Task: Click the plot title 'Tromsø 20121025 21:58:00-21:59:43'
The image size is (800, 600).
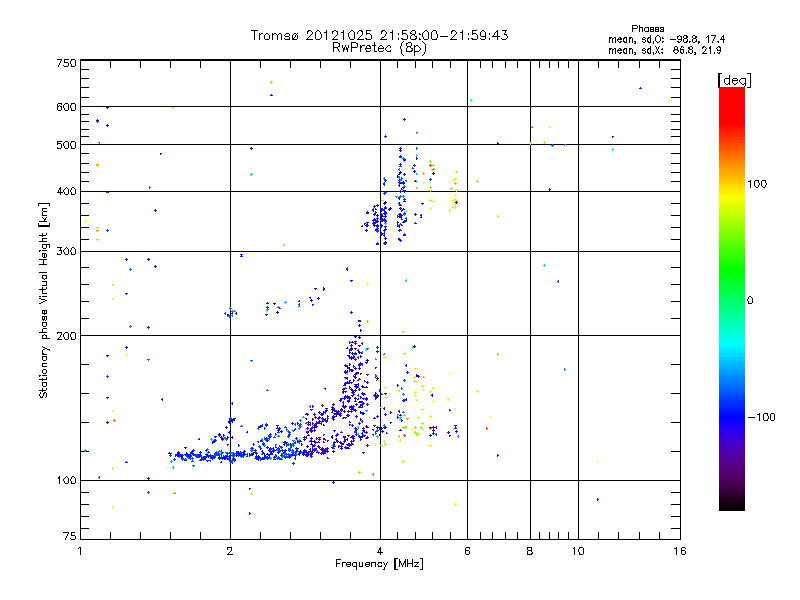Action: click(379, 35)
